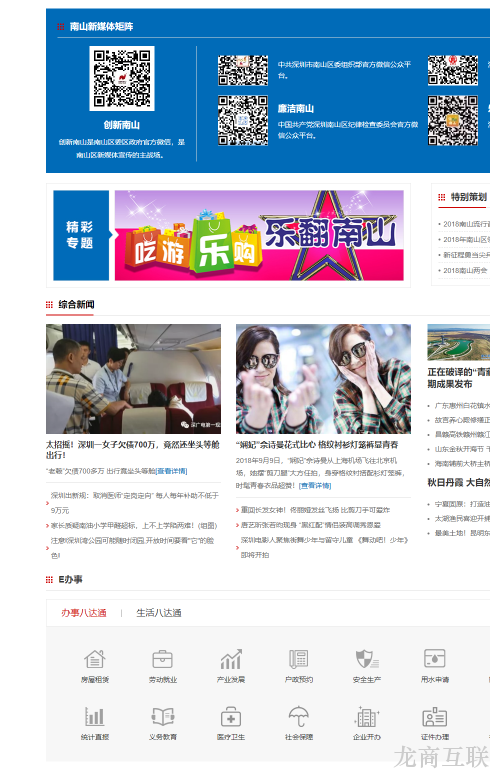
Task: Open first 特别策划 item starting 2018南山医疗
Action: point(466,224)
